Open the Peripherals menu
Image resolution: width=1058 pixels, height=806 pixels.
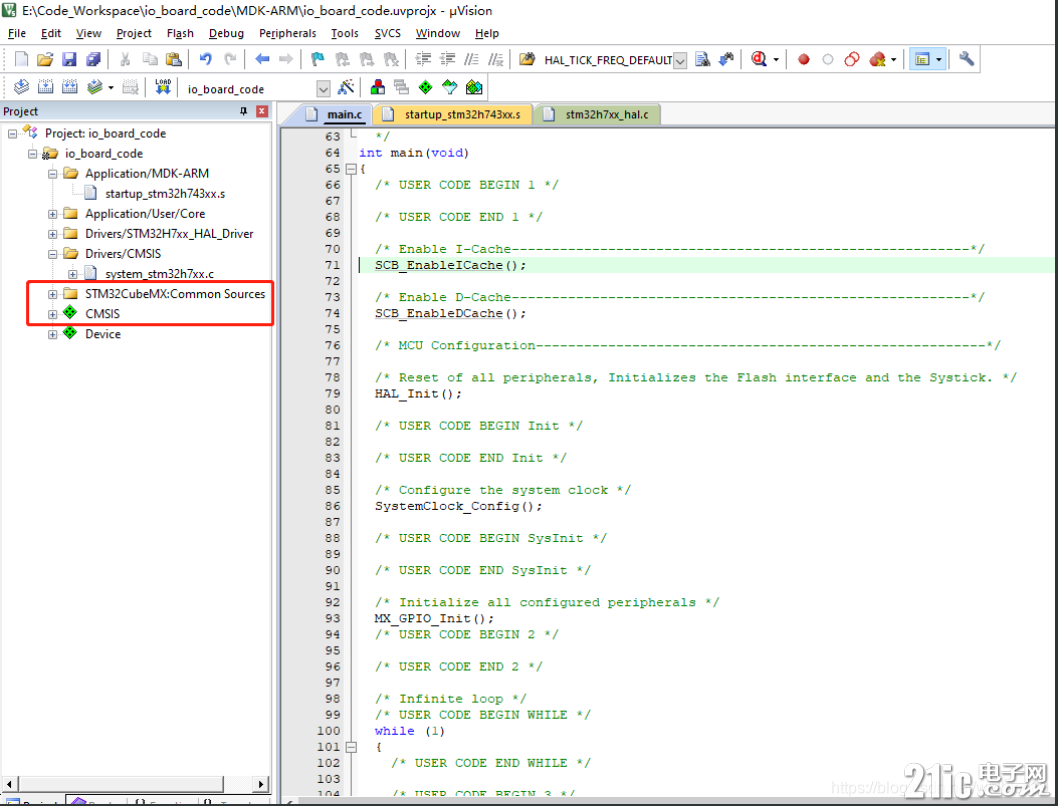click(287, 33)
